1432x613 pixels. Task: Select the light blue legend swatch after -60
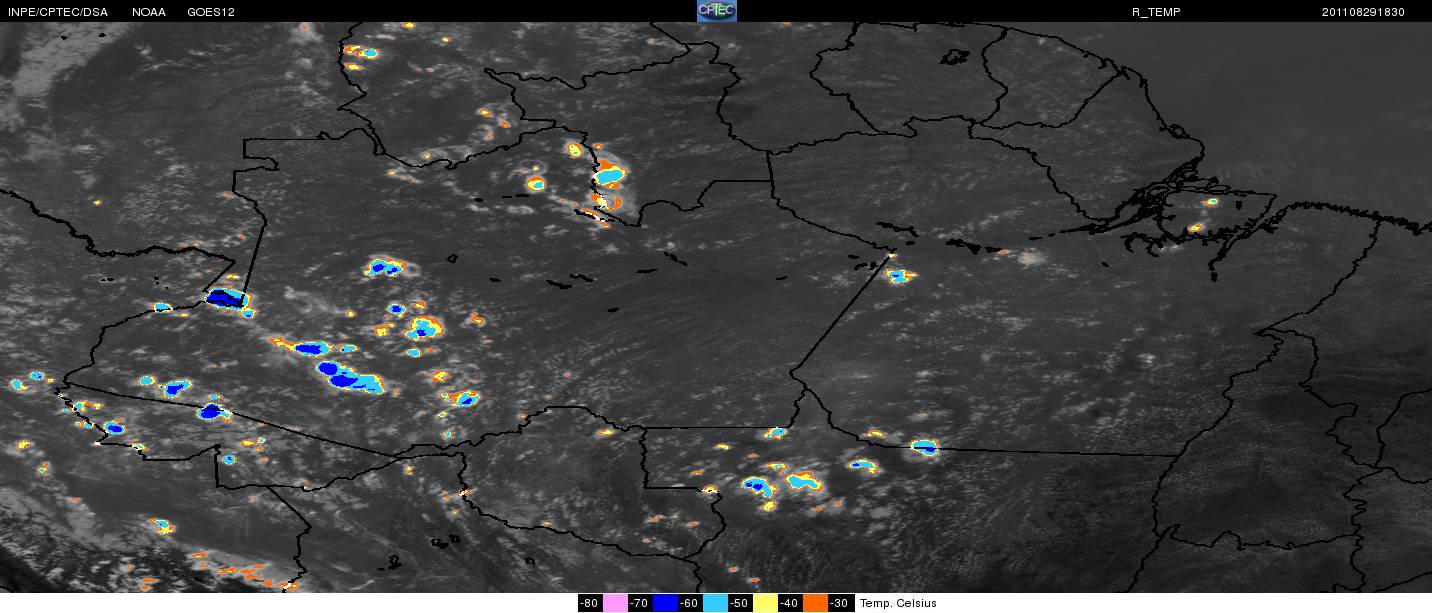(715, 603)
